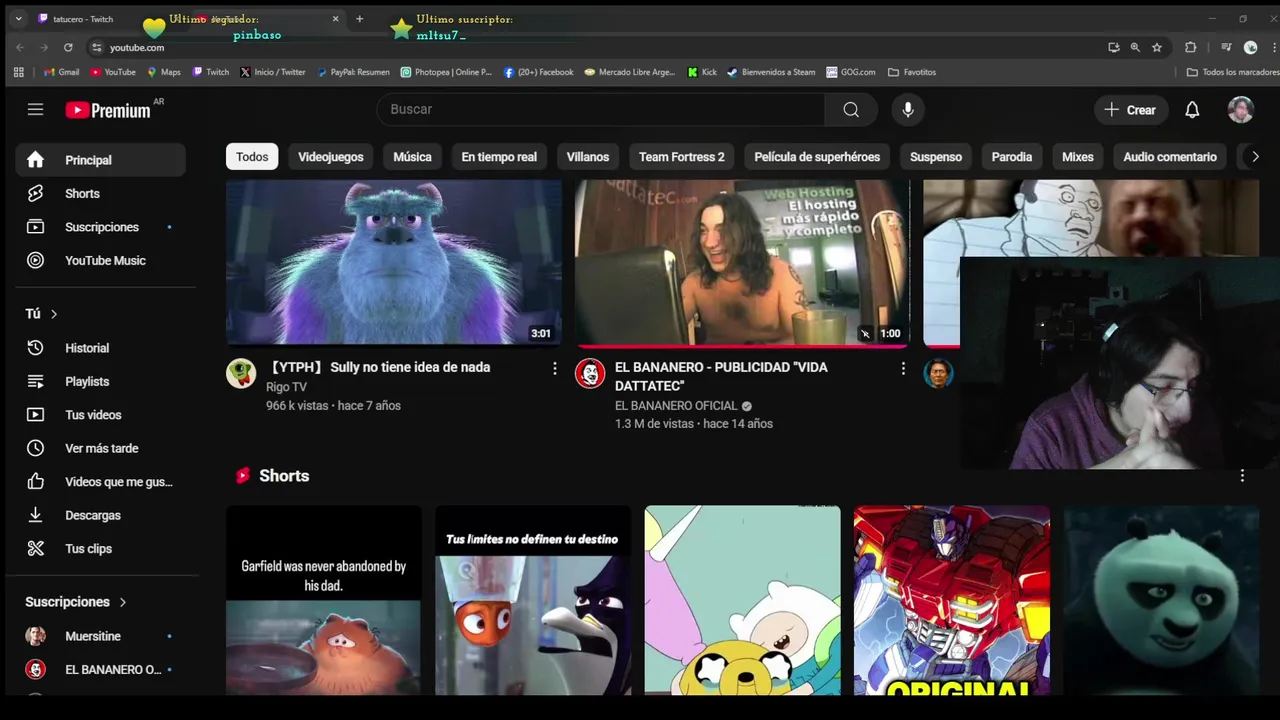Open the Facebook bookmark
The width and height of the screenshot is (1280, 720).
tap(539, 72)
